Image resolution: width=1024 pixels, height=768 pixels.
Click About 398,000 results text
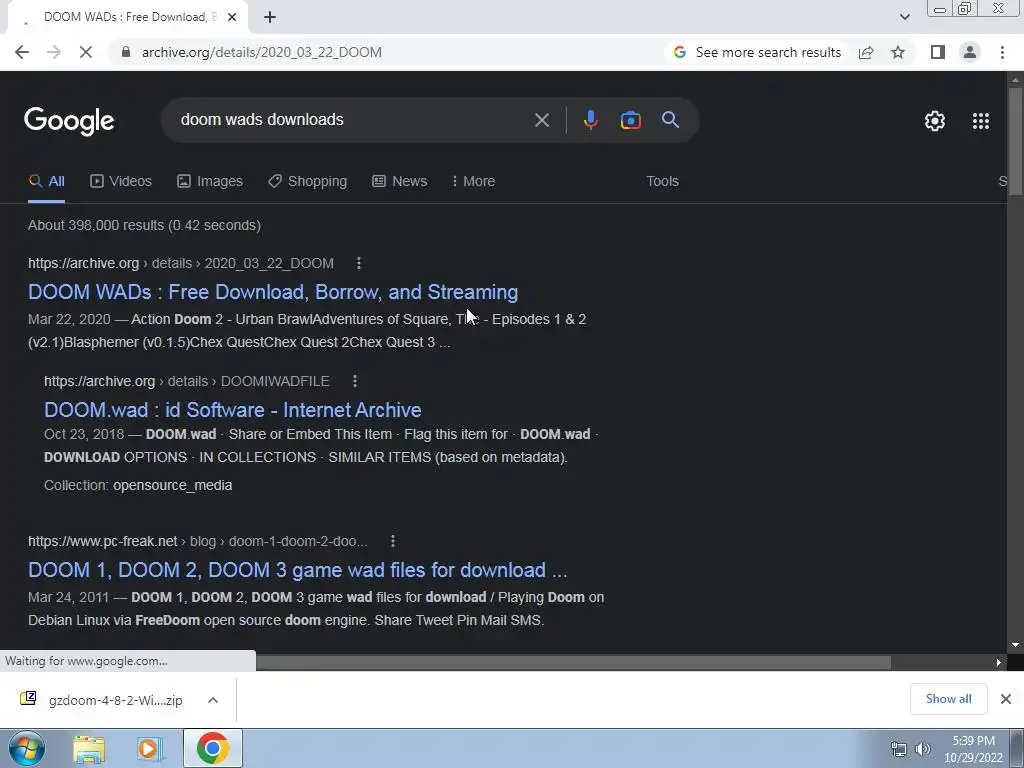click(x=144, y=225)
